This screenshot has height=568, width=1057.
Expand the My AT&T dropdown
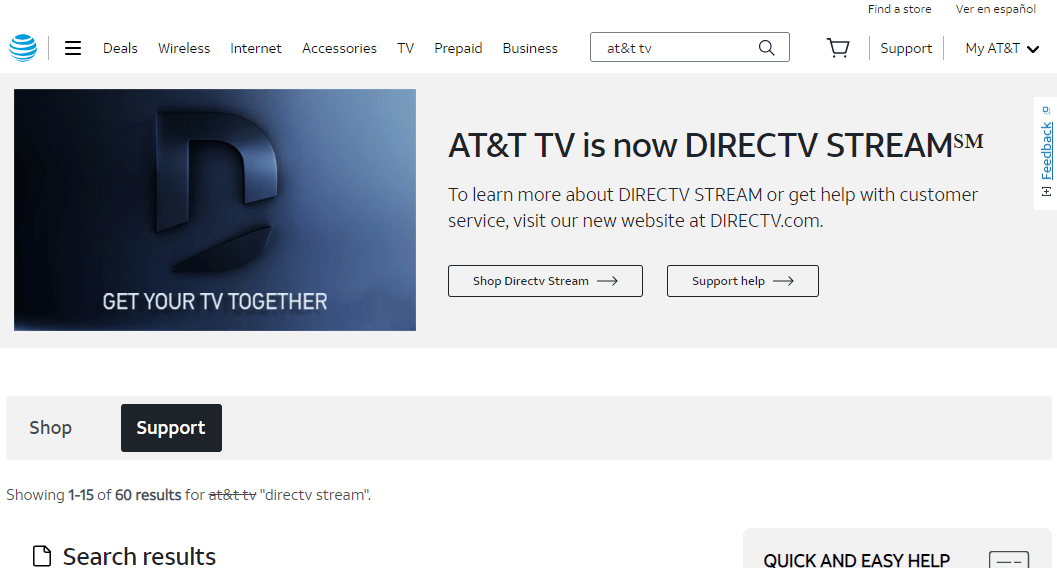pyautogui.click(x=1002, y=49)
